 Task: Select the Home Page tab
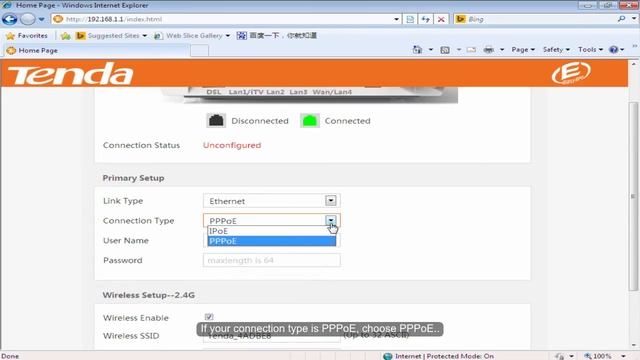click(96, 51)
